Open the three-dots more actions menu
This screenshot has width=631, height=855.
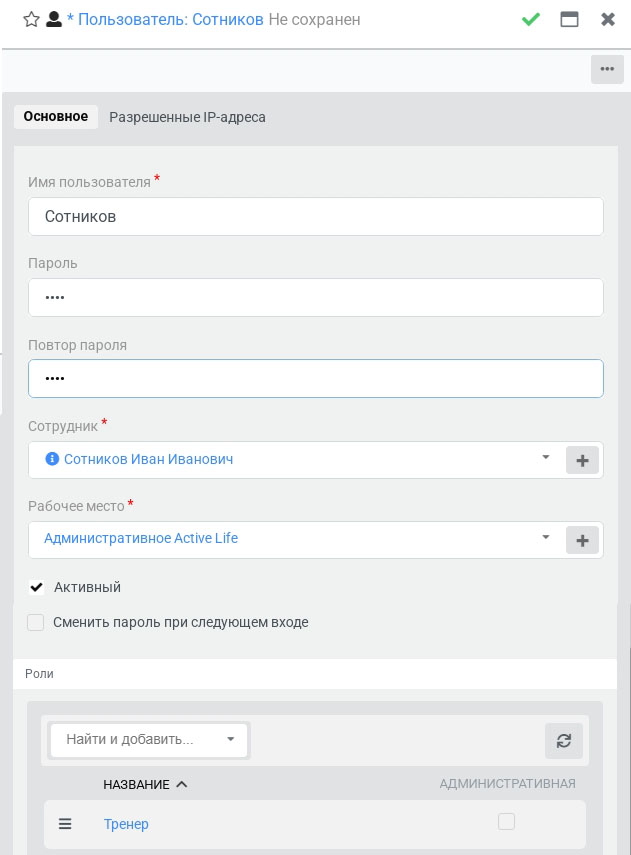[607, 69]
